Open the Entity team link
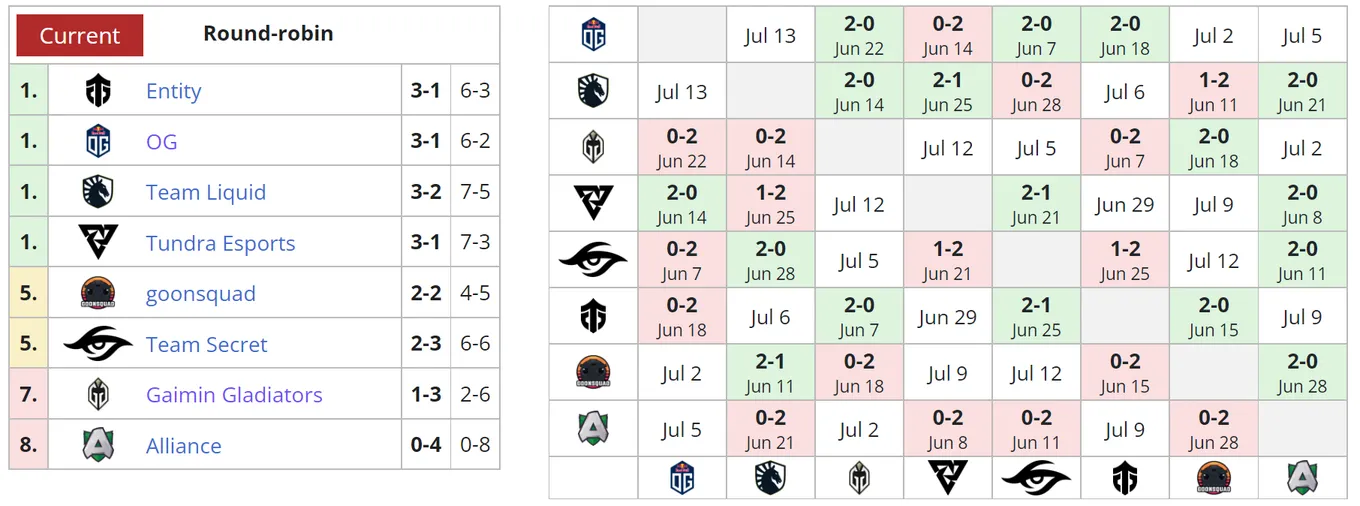This screenshot has width=1360, height=506. [x=174, y=91]
